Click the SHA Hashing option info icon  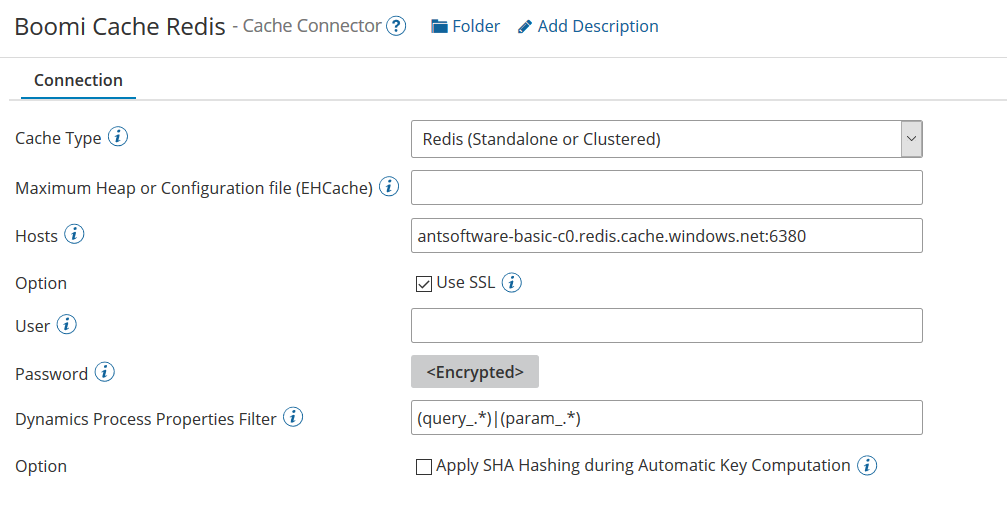tap(867, 465)
